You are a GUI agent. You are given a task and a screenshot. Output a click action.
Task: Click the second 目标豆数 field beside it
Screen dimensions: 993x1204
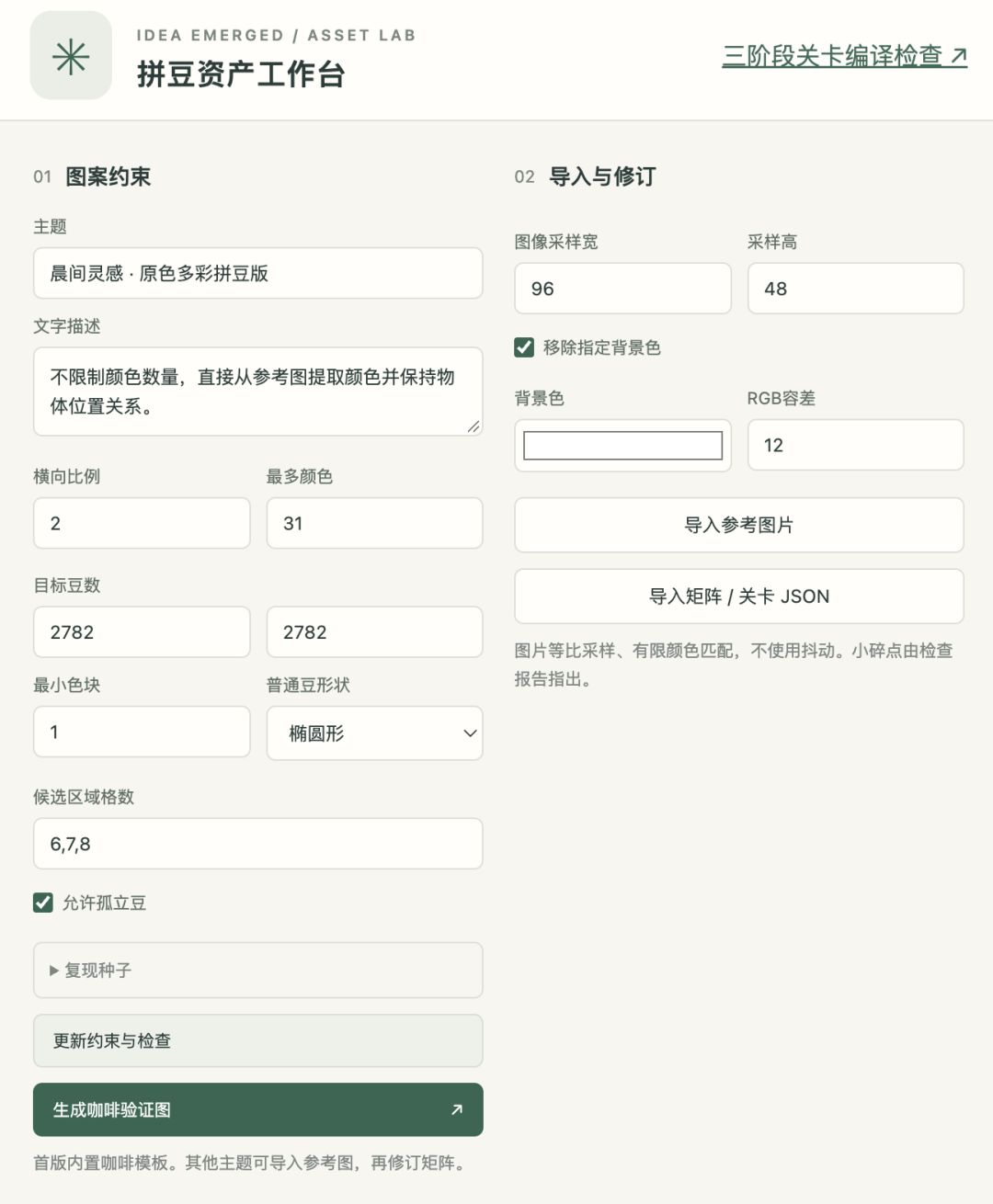click(375, 631)
